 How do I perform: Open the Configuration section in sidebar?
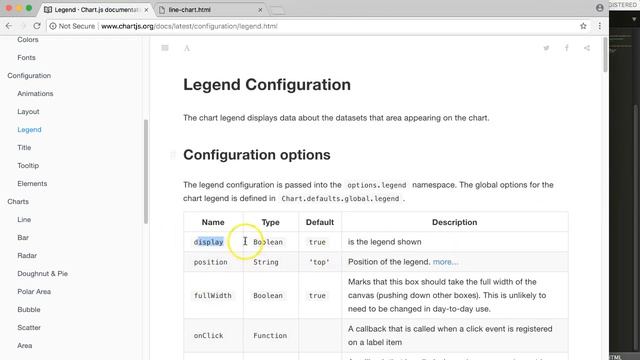point(29,76)
